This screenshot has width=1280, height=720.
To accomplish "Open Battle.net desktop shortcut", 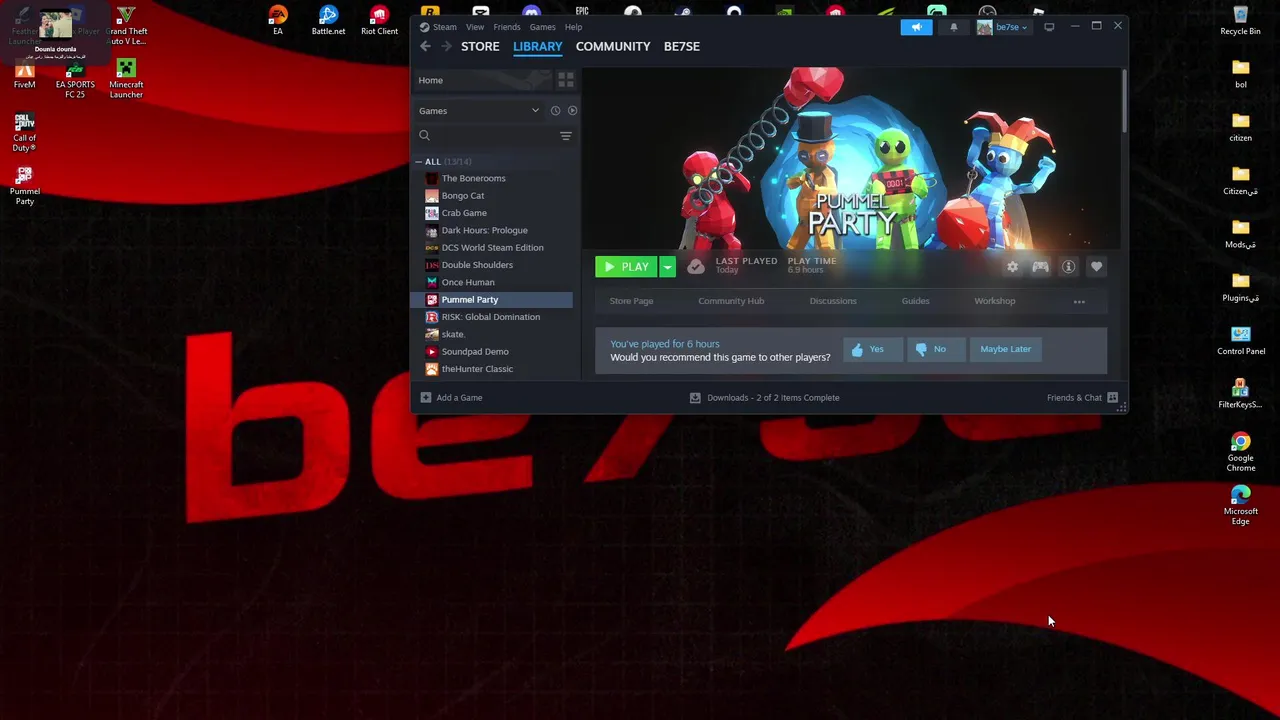I will point(328,20).
